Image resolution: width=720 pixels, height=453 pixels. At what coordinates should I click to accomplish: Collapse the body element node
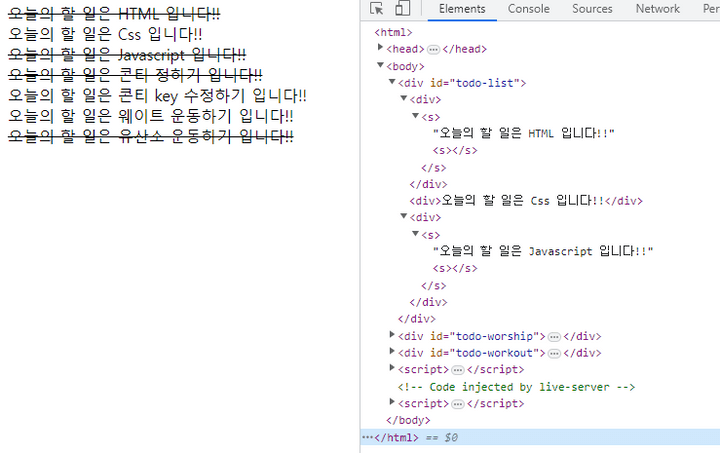point(380,66)
